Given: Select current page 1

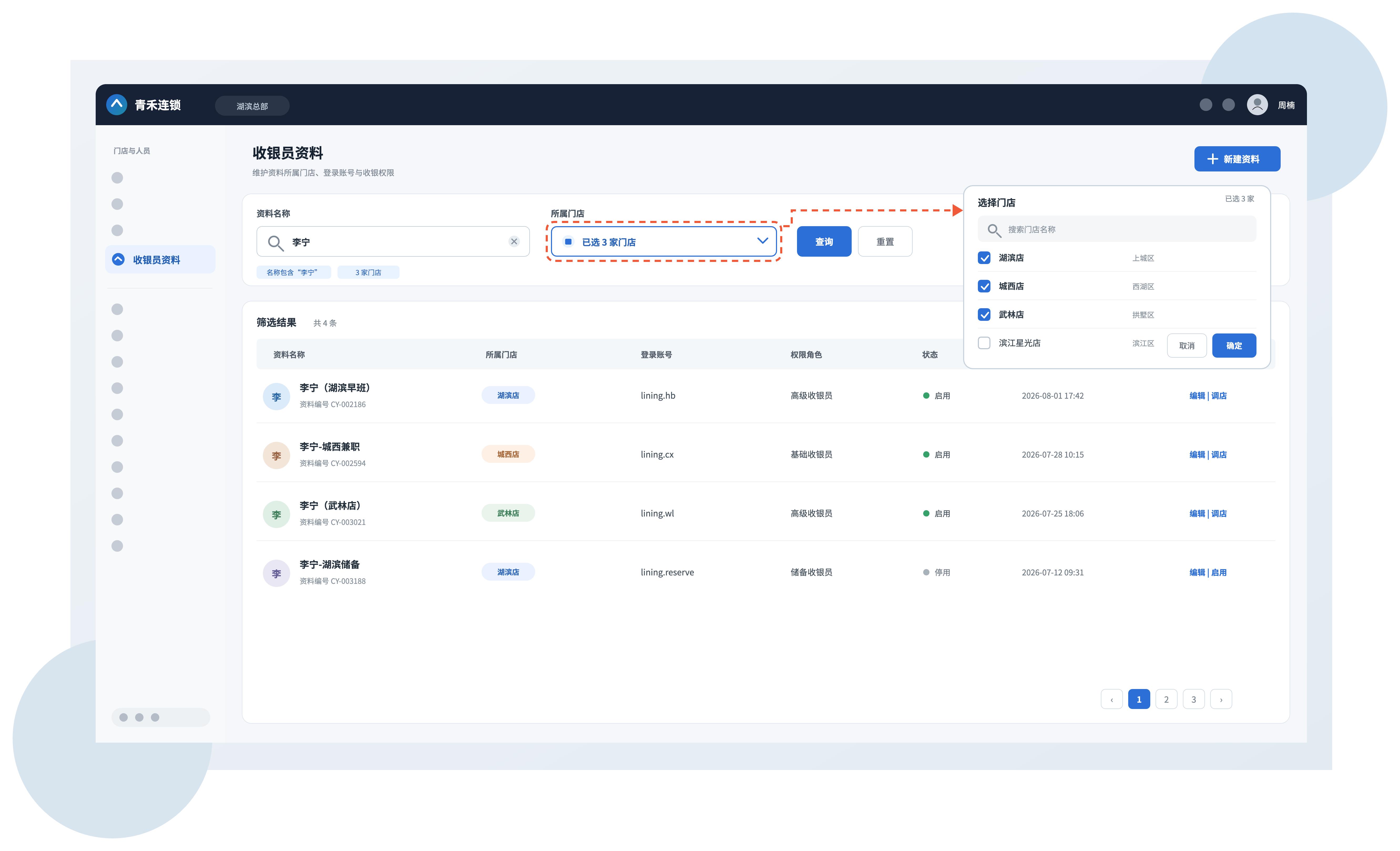Looking at the screenshot, I should (1139, 699).
